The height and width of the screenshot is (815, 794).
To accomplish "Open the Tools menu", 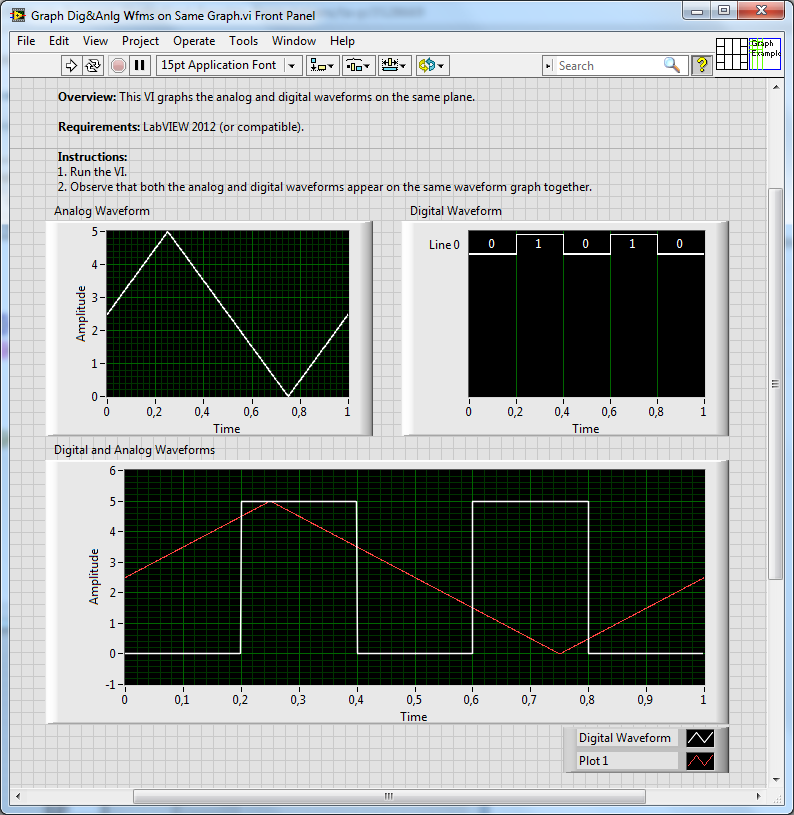I will (243, 41).
